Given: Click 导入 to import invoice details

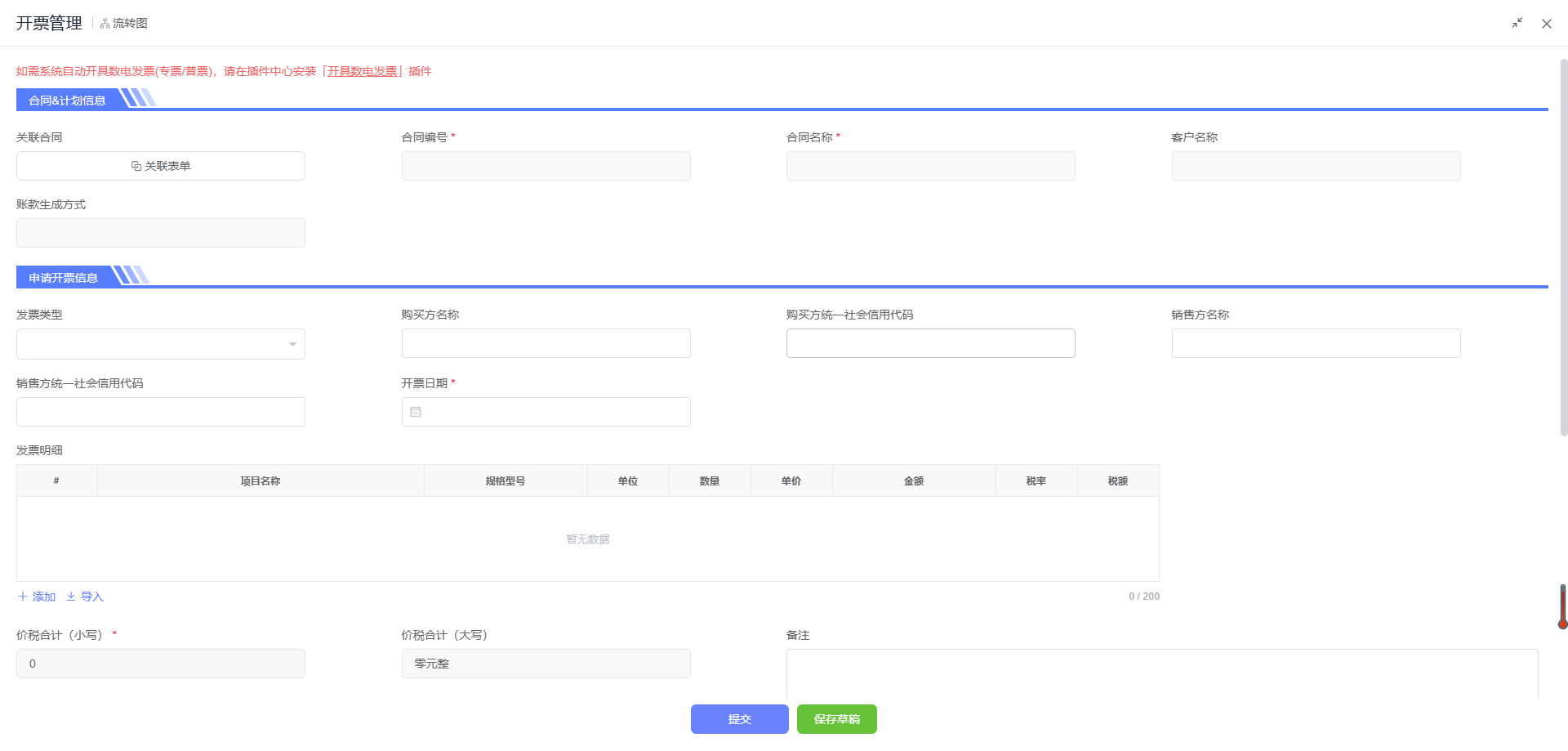Looking at the screenshot, I should click(x=85, y=597).
